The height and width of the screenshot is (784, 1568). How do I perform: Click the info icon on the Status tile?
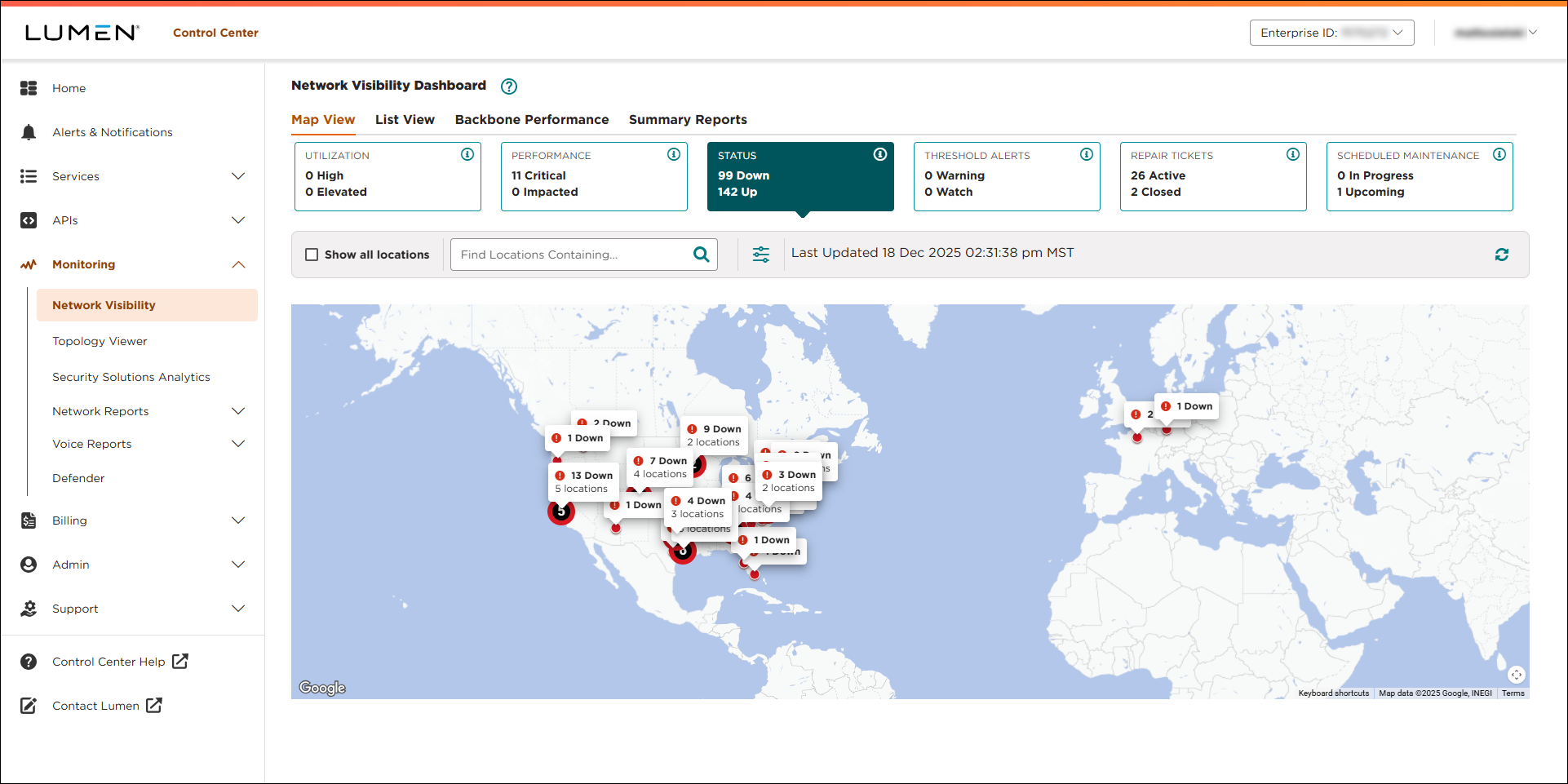tap(879, 153)
